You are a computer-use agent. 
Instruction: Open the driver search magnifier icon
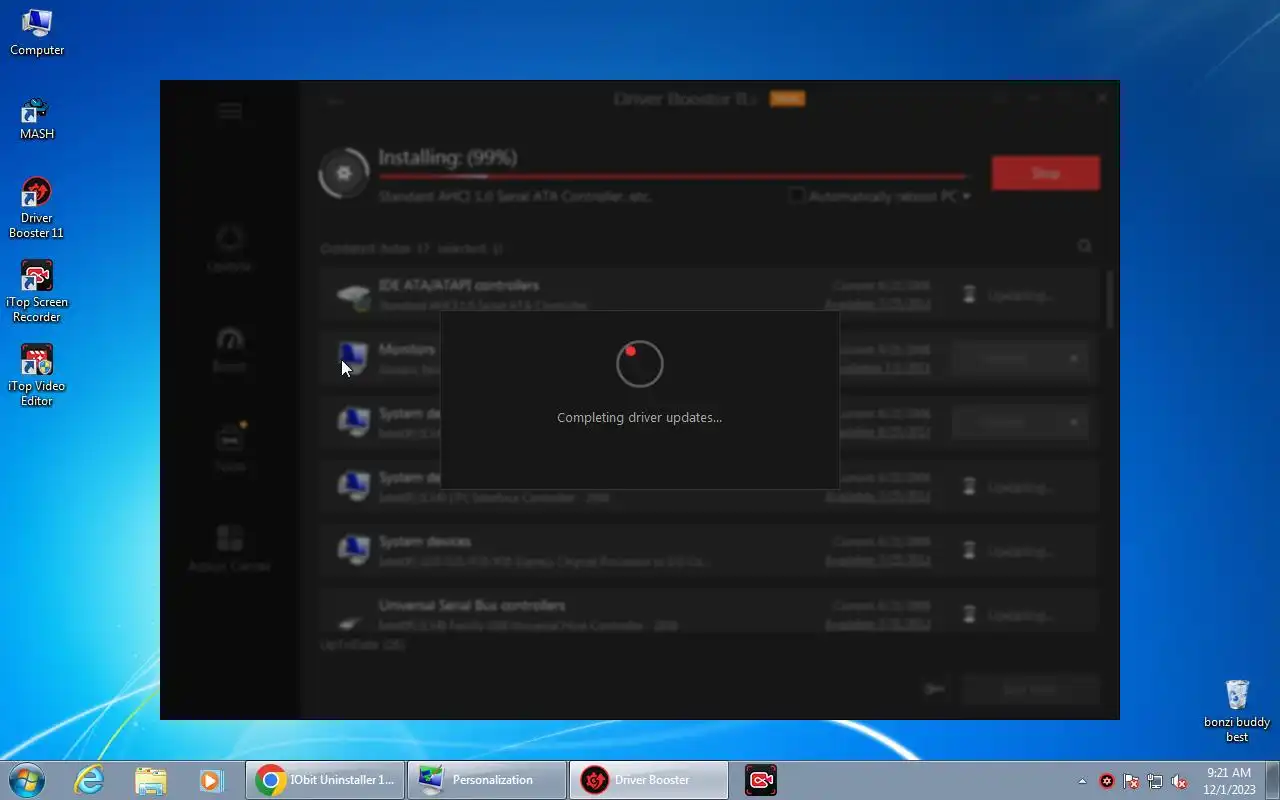1085,246
